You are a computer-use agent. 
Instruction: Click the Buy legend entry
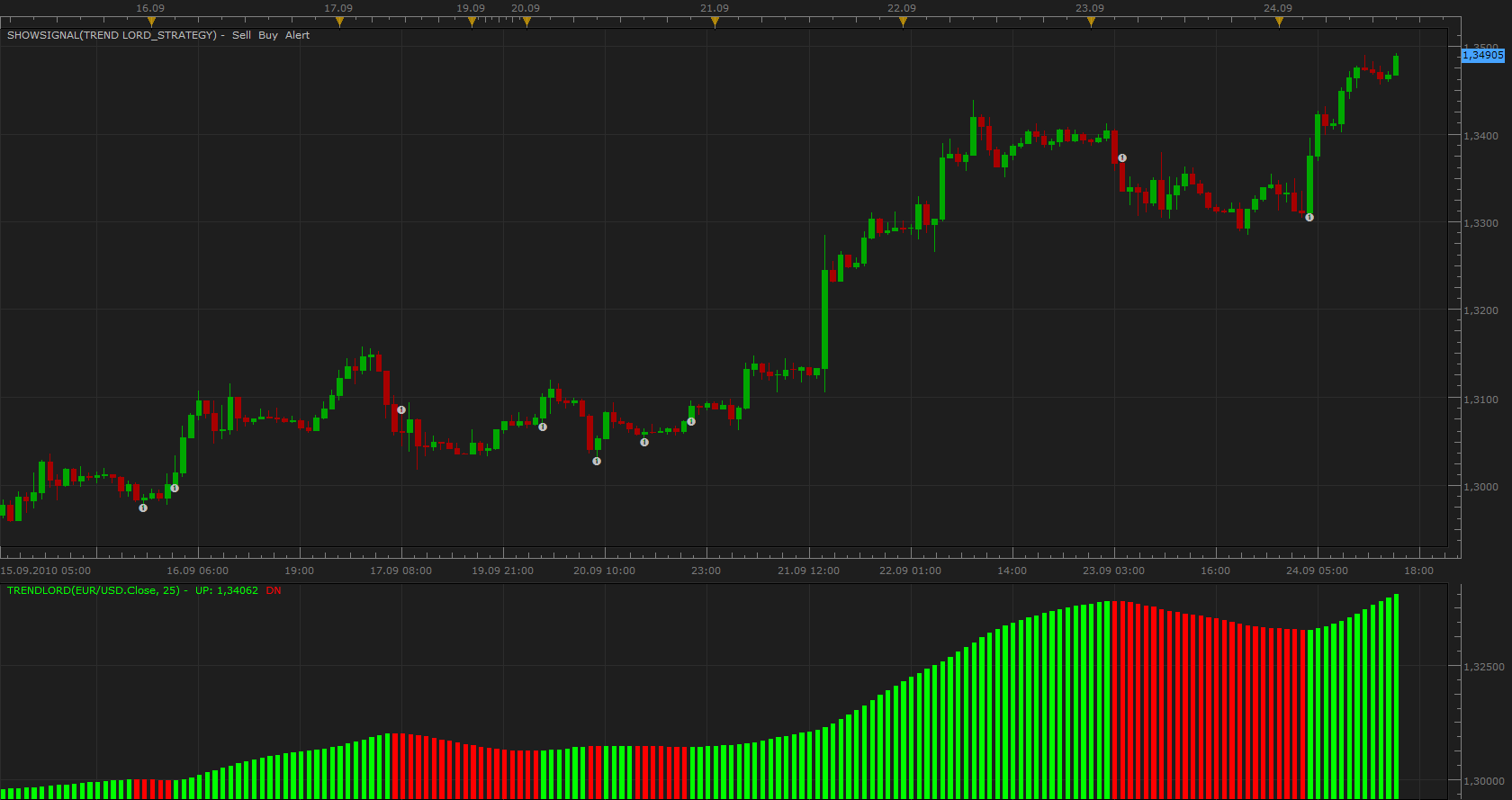point(268,35)
